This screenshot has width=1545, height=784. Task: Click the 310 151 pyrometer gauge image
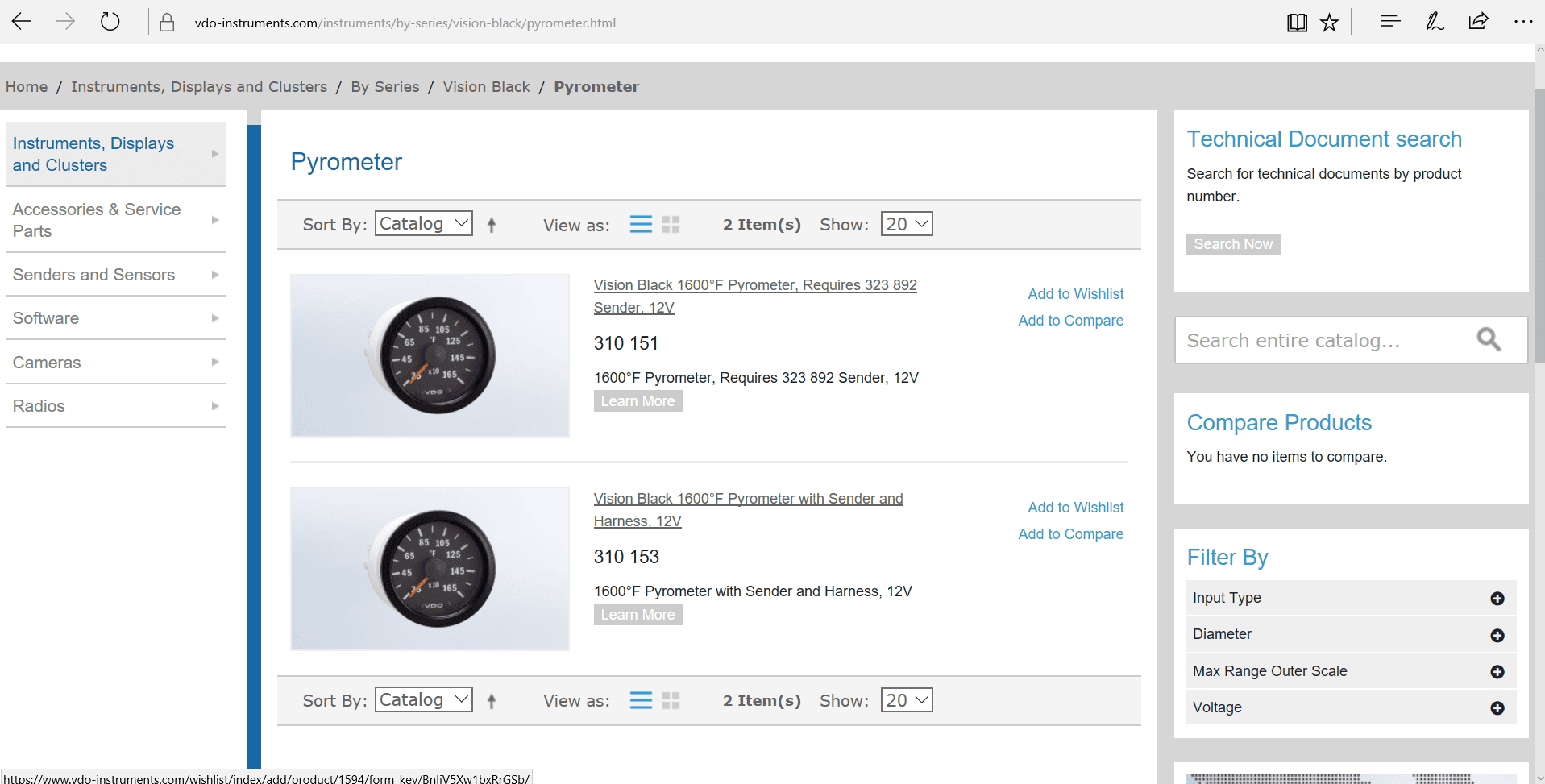(430, 355)
